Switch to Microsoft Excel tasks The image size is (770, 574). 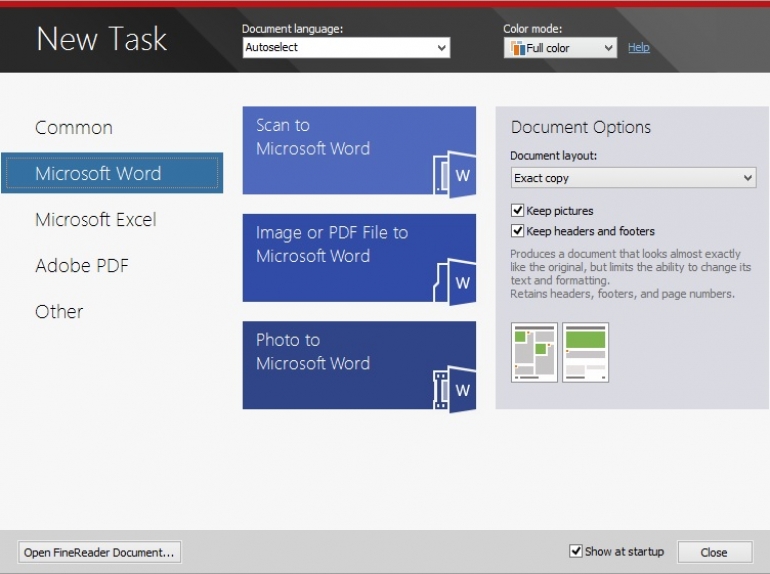(x=96, y=219)
